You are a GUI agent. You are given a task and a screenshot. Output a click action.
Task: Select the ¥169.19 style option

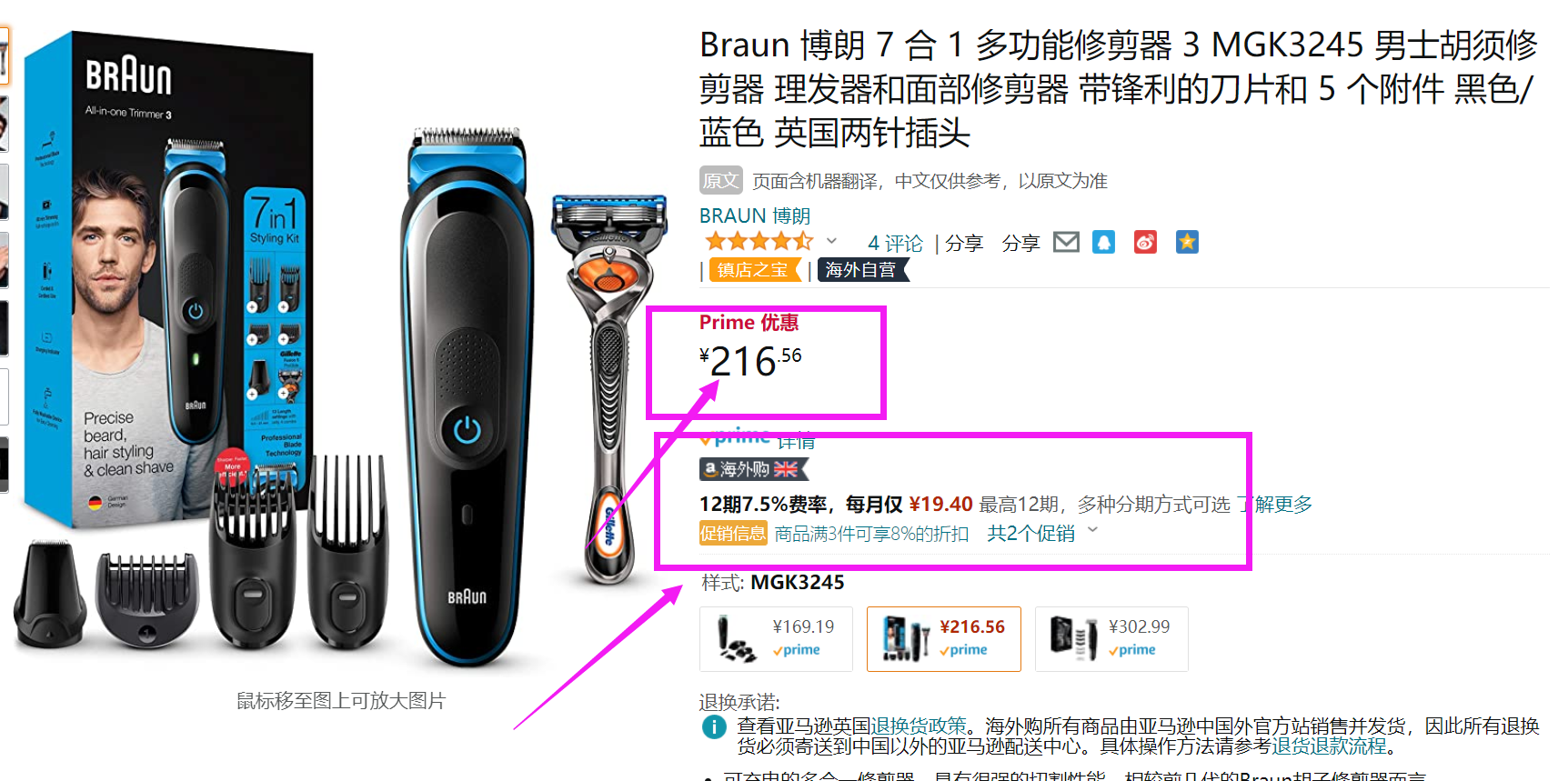click(x=776, y=638)
